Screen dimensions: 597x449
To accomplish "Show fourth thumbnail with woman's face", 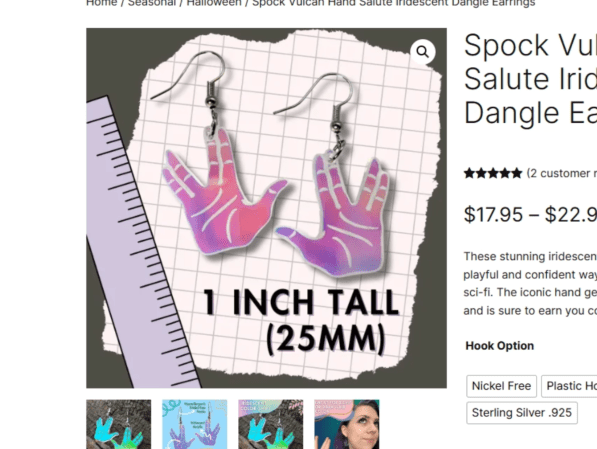I will [347, 424].
